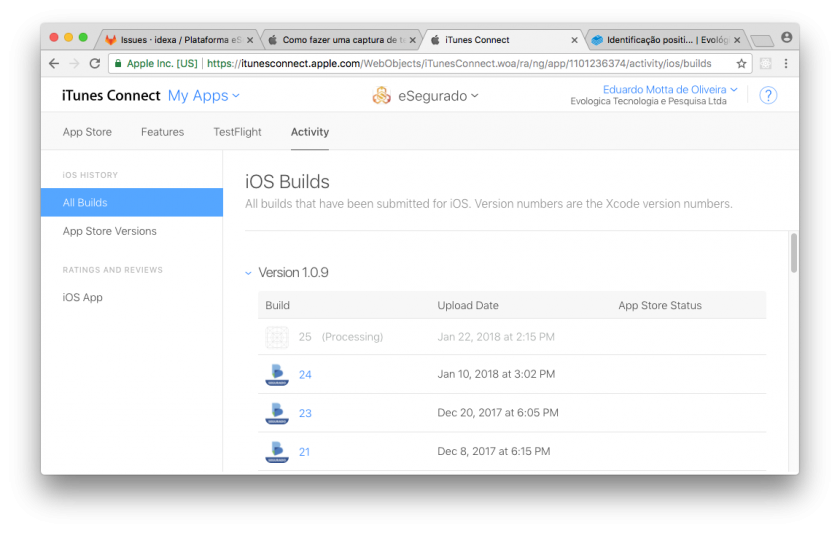Reload the page in the browser
840x533 pixels.
[x=95, y=63]
